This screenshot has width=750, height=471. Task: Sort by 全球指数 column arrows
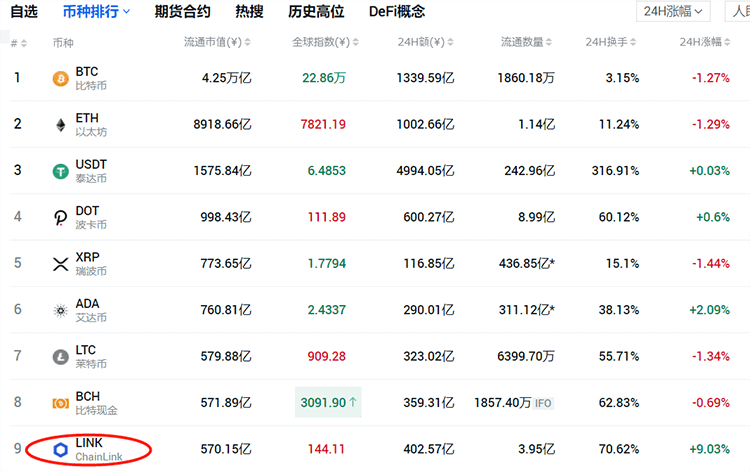click(x=355, y=43)
